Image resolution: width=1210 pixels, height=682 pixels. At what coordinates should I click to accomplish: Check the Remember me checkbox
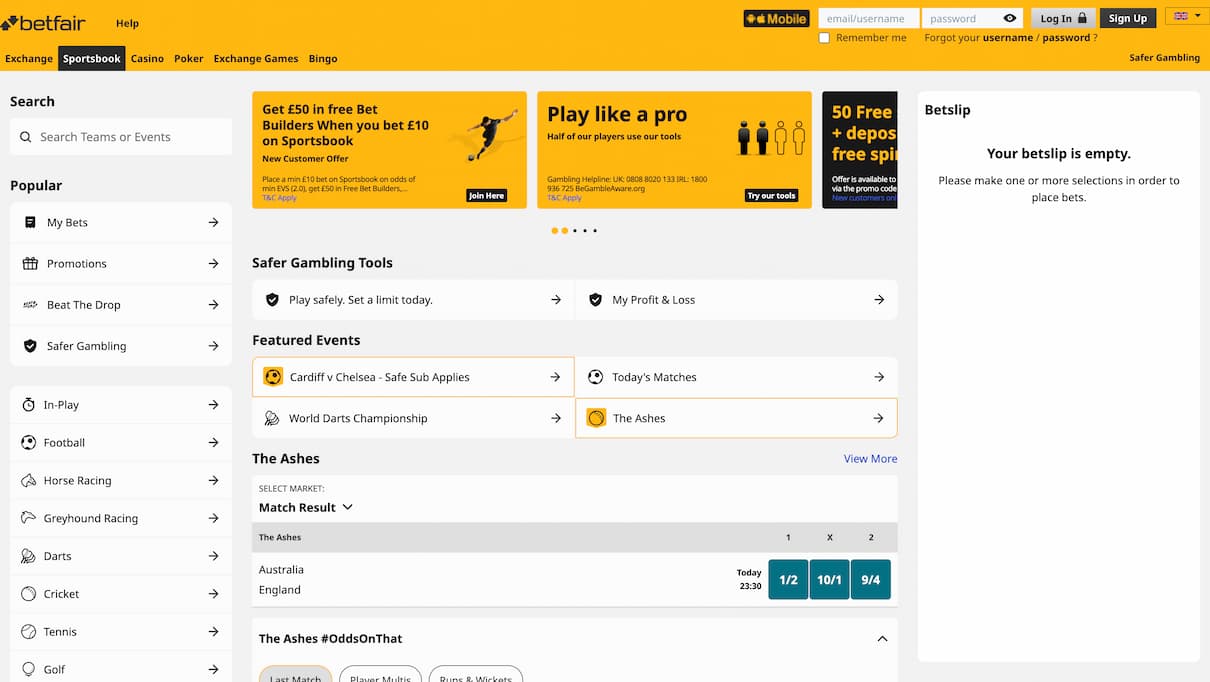824,37
